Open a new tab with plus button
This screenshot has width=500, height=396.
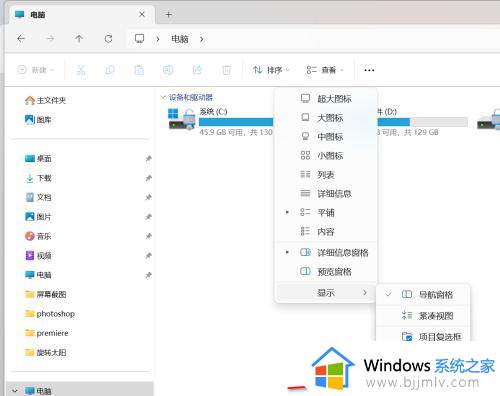169,15
